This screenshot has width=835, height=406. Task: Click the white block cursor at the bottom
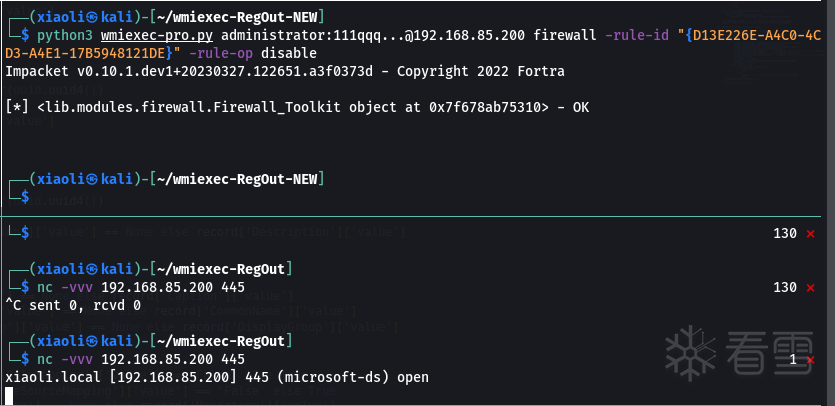point(10,395)
